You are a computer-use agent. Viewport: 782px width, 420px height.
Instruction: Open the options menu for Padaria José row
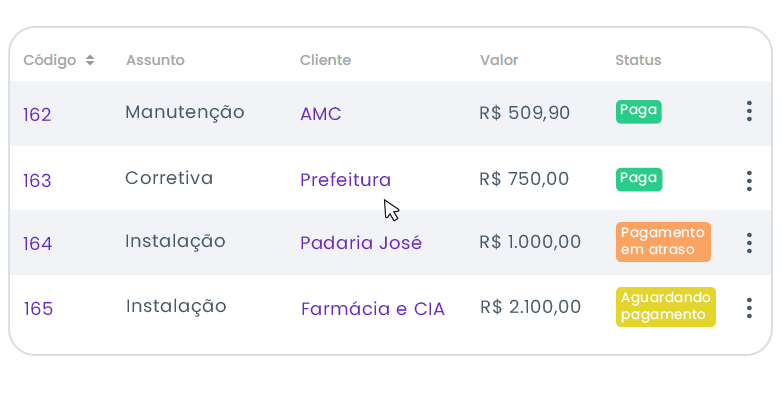pos(749,243)
